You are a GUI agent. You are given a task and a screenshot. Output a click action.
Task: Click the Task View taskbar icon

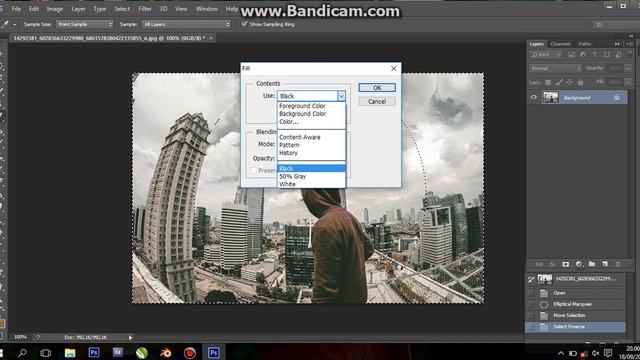[x=46, y=352]
